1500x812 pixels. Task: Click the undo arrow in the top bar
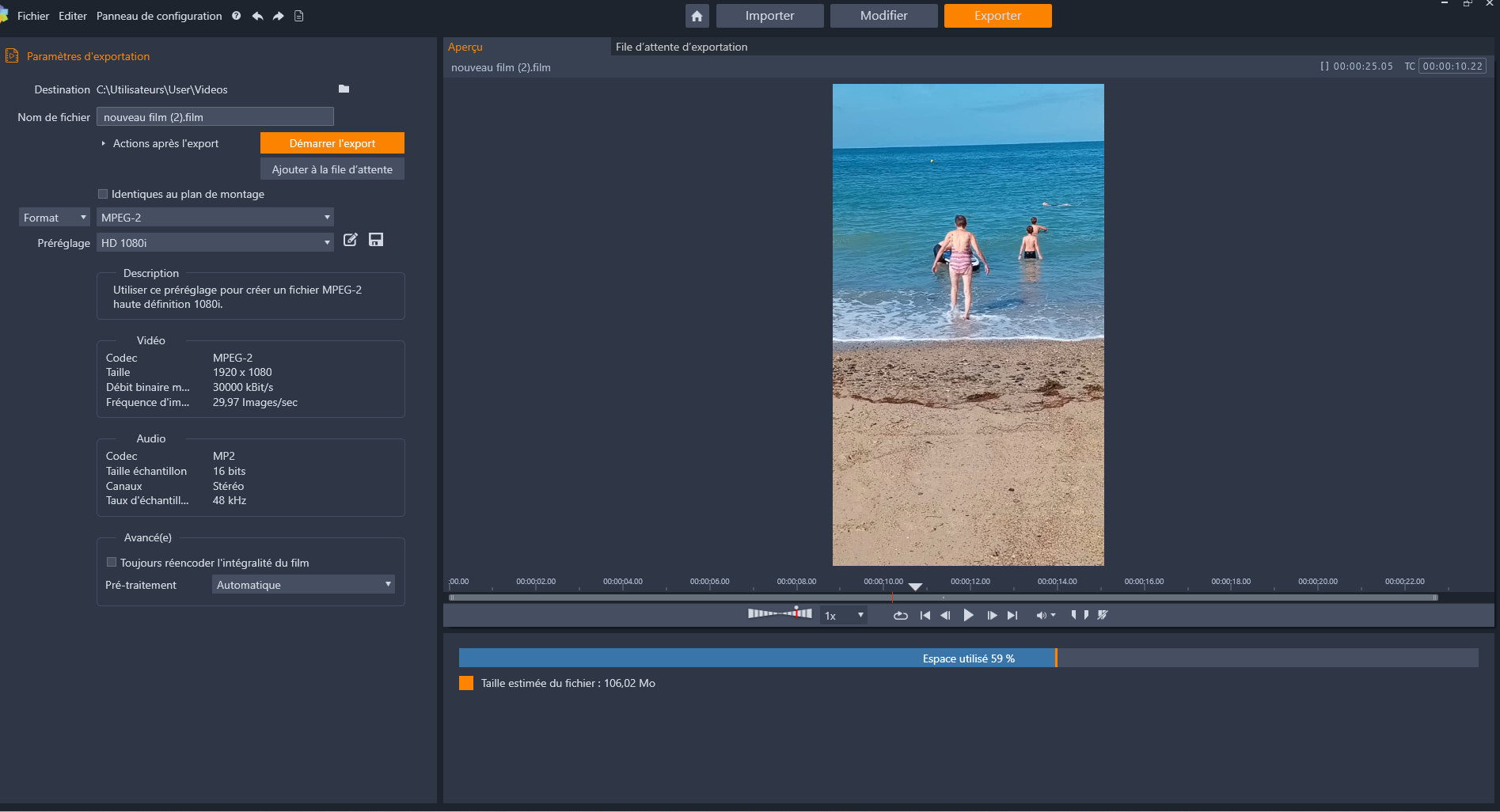[257, 16]
